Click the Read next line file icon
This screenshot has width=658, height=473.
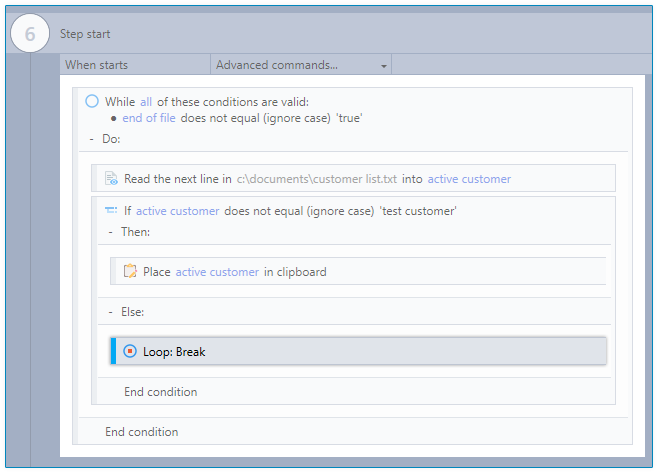111,179
